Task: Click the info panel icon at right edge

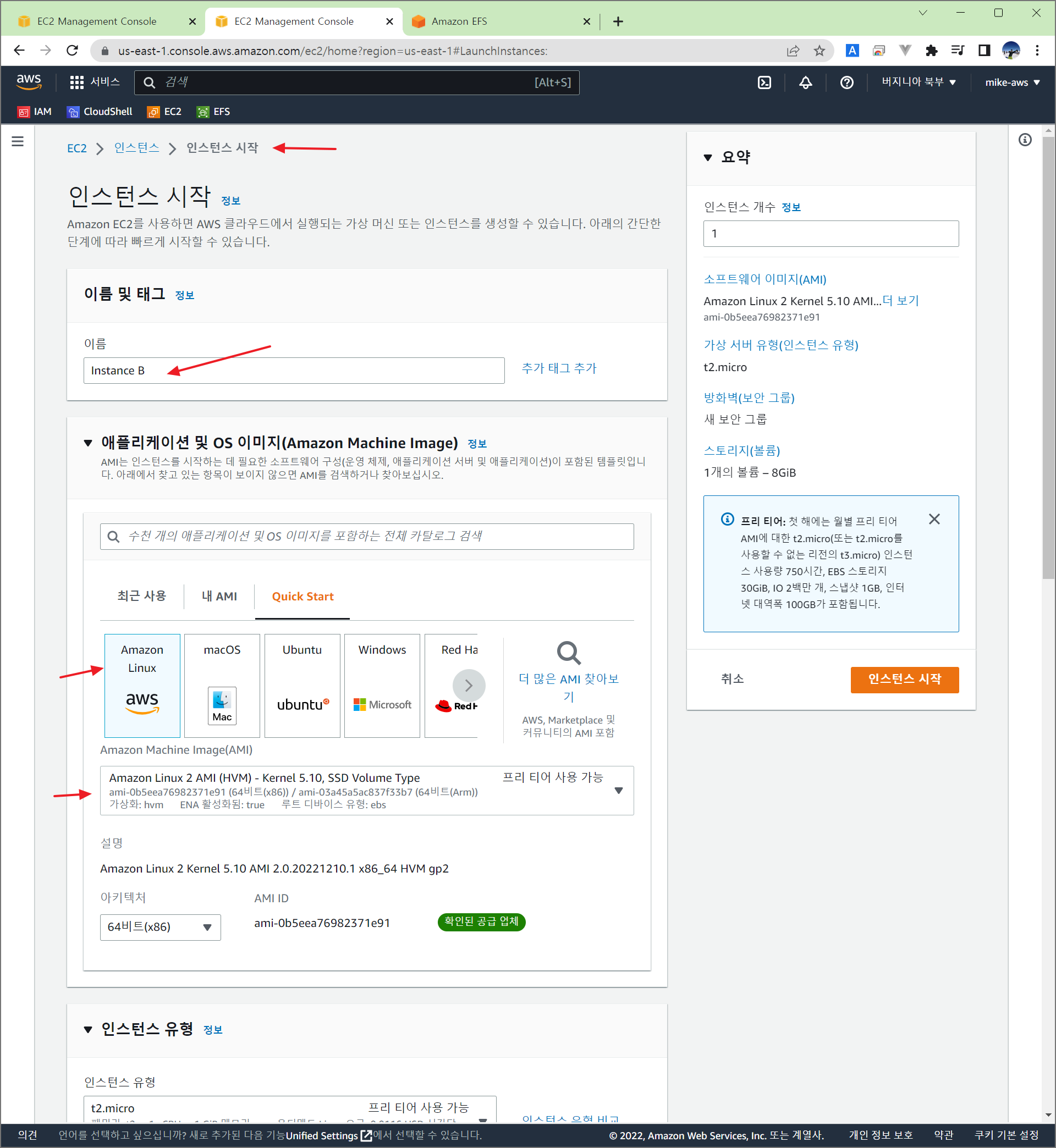Action: (x=1025, y=140)
